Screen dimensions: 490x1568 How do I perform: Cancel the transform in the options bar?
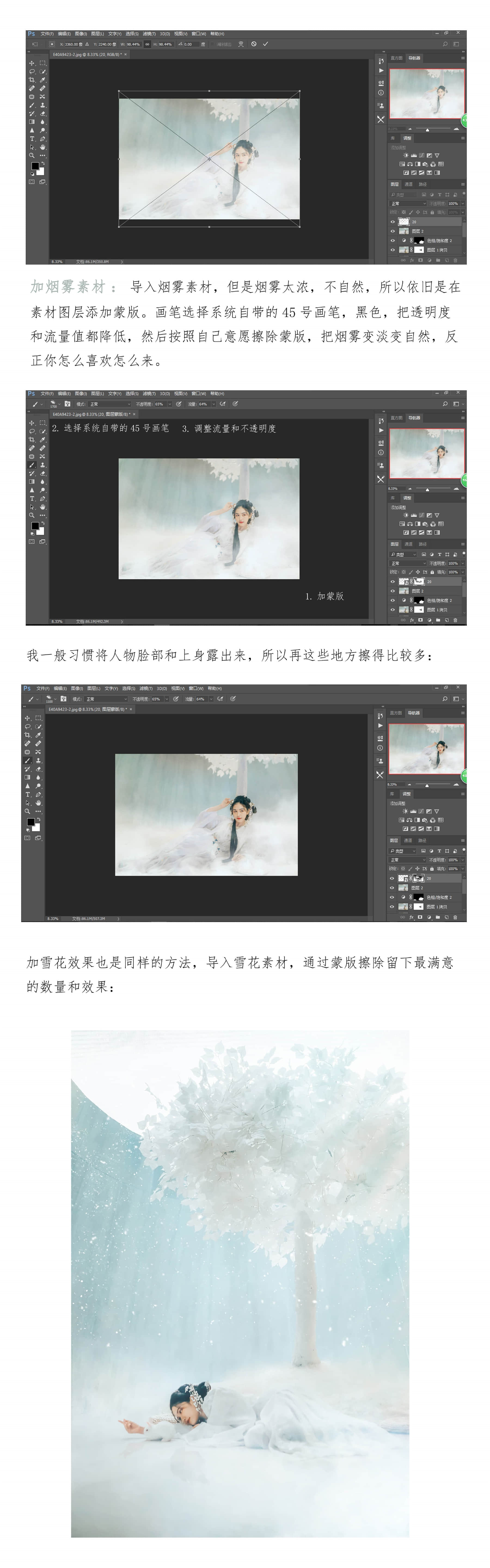tap(254, 44)
